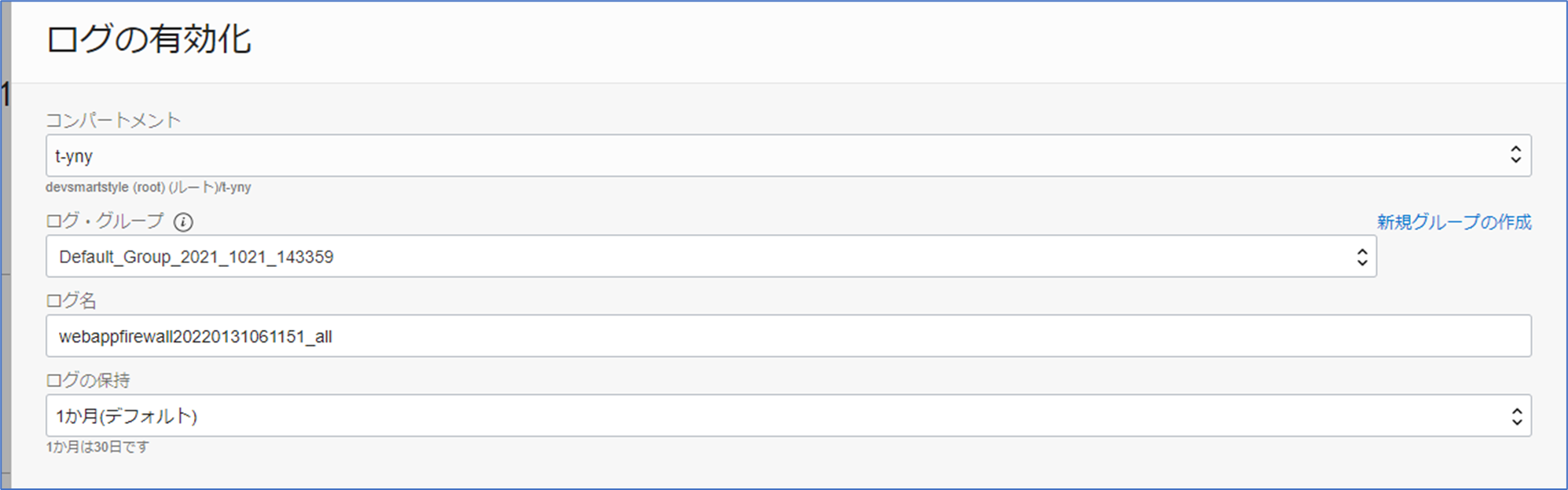This screenshot has width=1568, height=490.
Task: Follow the 新規グループの作成 link
Action: pyautogui.click(x=1454, y=222)
